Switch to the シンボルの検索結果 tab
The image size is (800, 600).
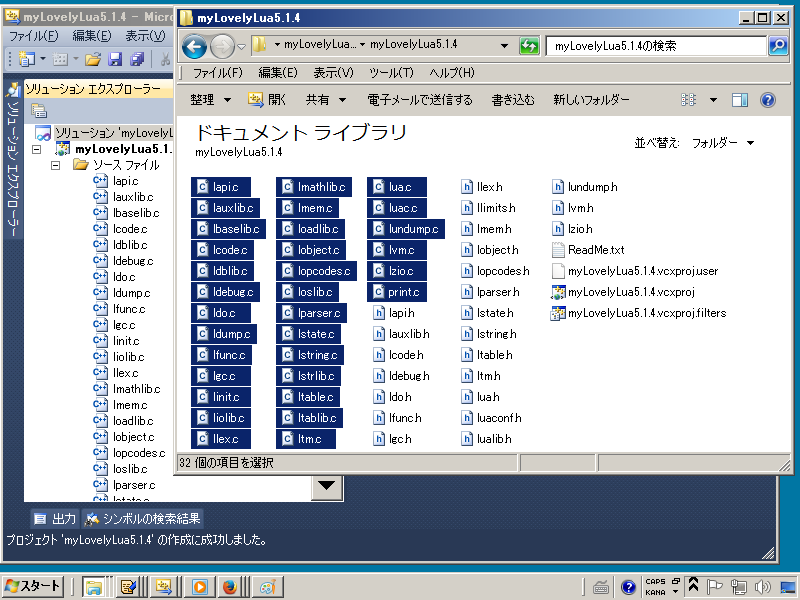click(143, 519)
